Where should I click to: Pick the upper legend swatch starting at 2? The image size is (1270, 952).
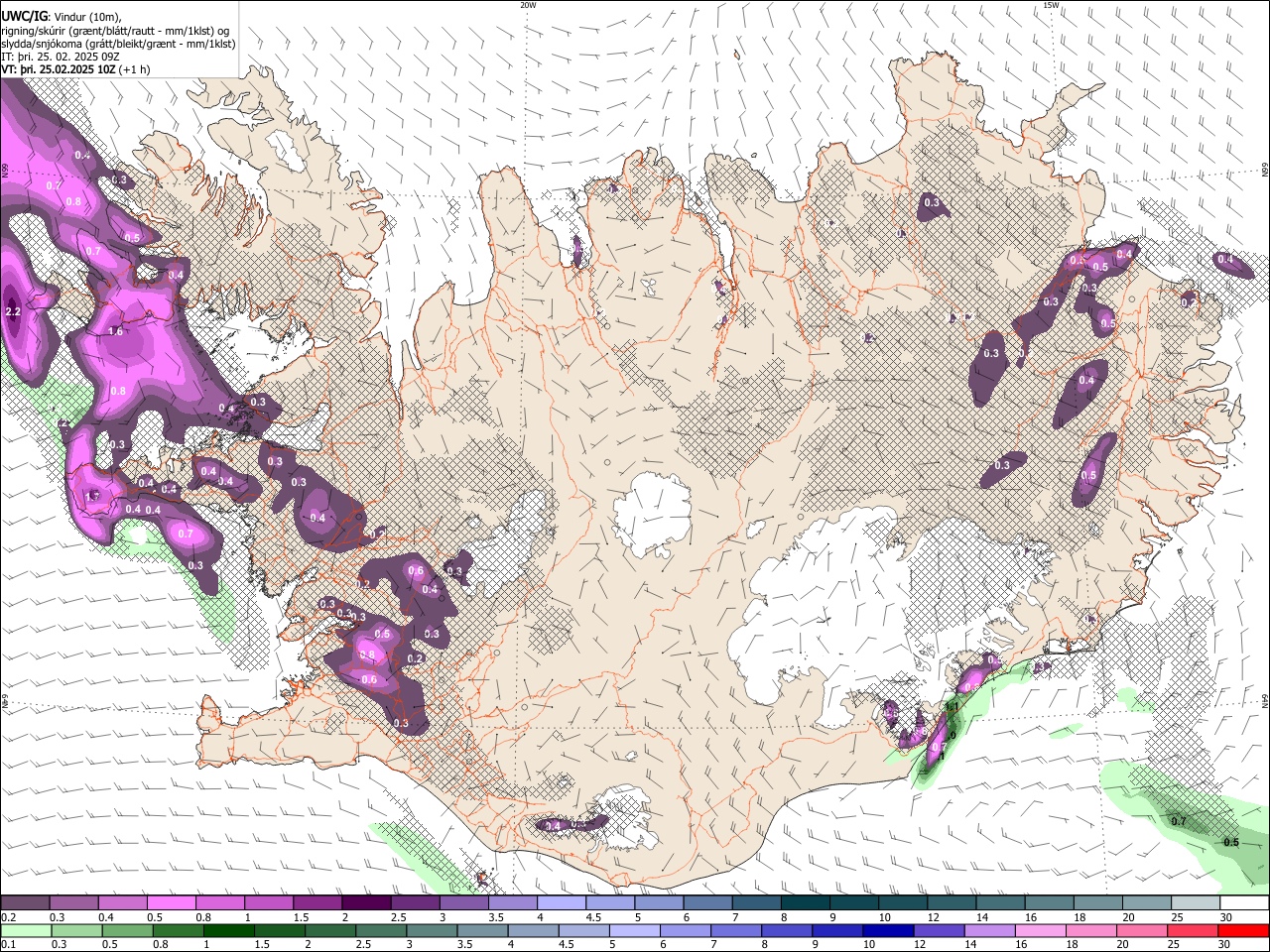[366, 902]
